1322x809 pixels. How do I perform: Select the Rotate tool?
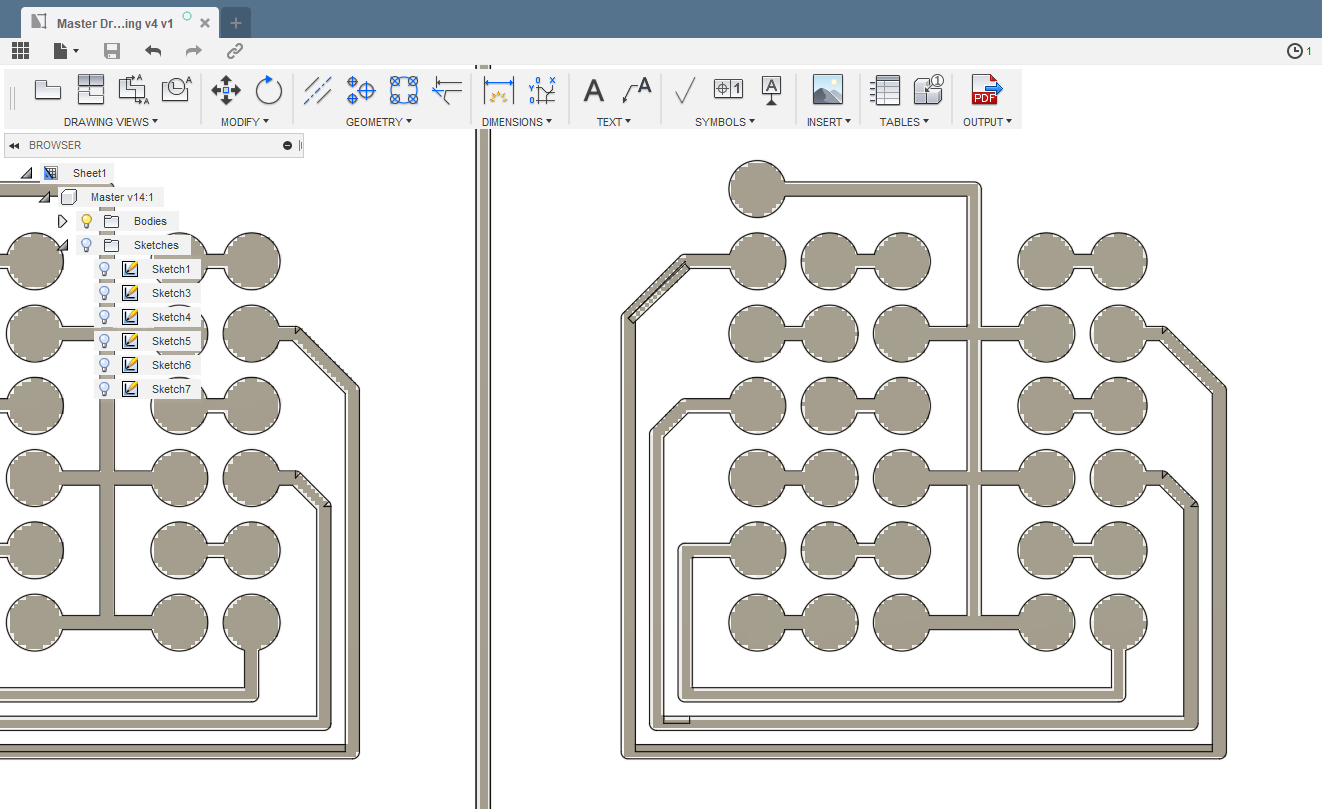268,90
